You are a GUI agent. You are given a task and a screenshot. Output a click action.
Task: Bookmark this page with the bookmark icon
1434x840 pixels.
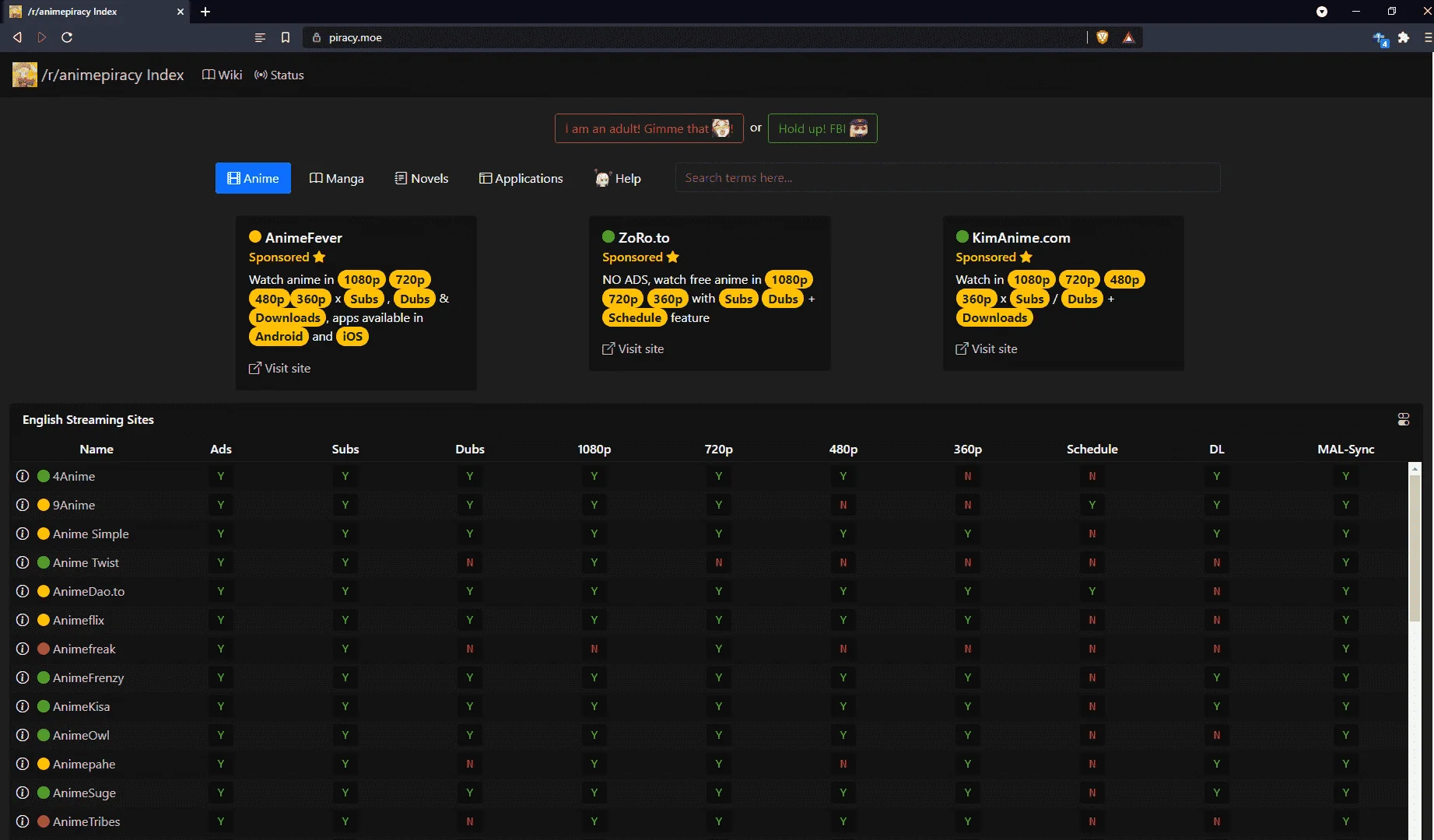pyautogui.click(x=286, y=37)
